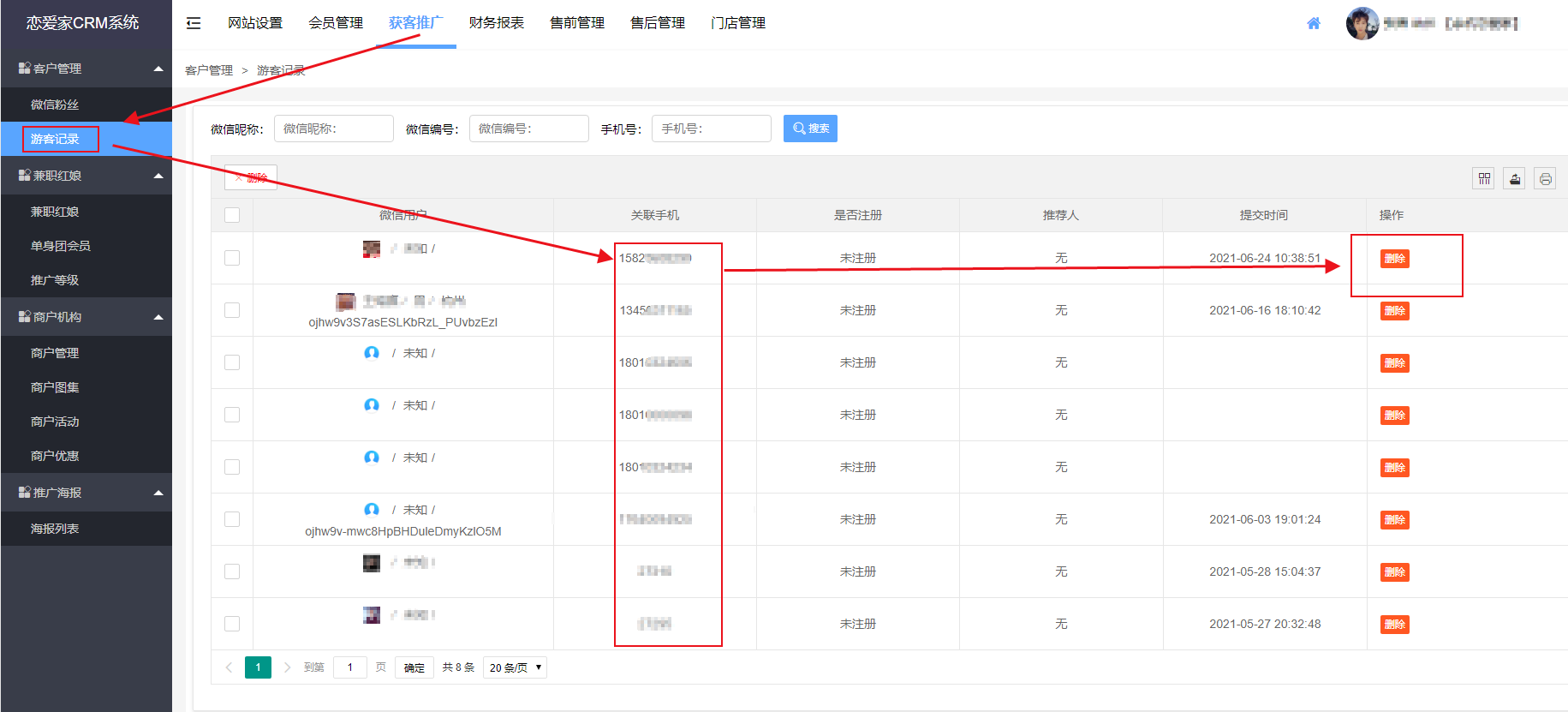
Task: Check the row dated 2021-05-28 15:04:37
Action: click(x=232, y=571)
